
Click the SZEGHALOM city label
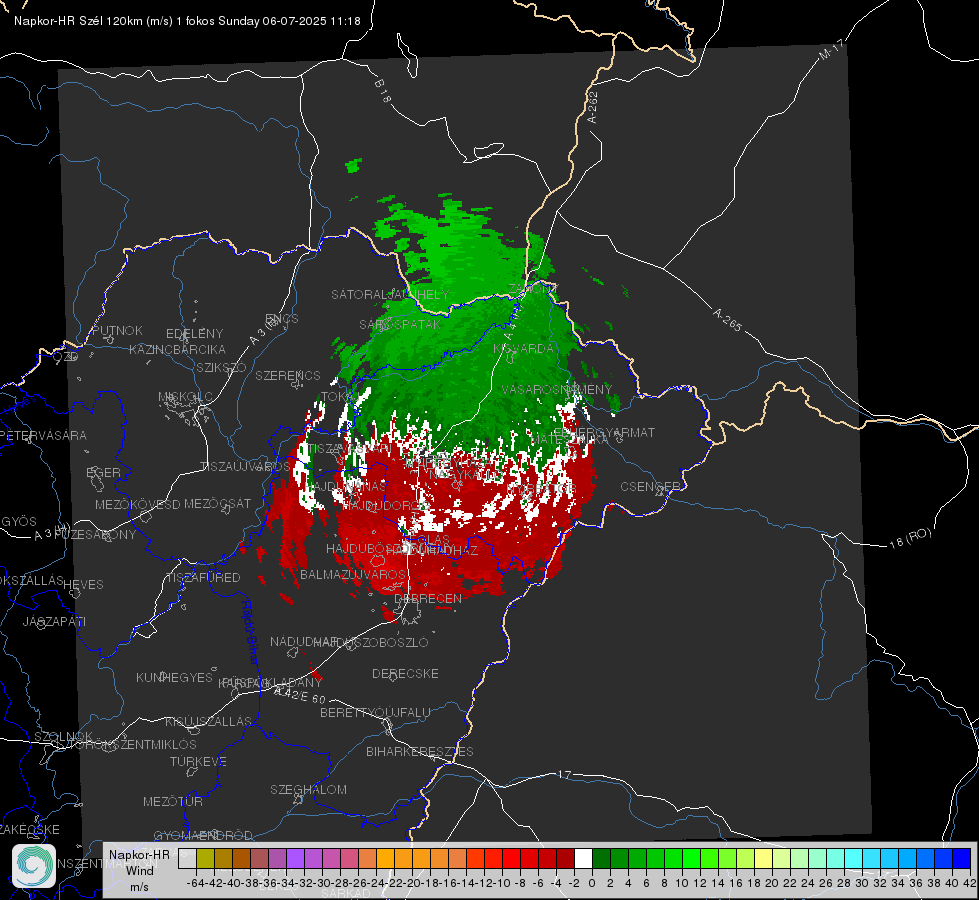tap(308, 789)
